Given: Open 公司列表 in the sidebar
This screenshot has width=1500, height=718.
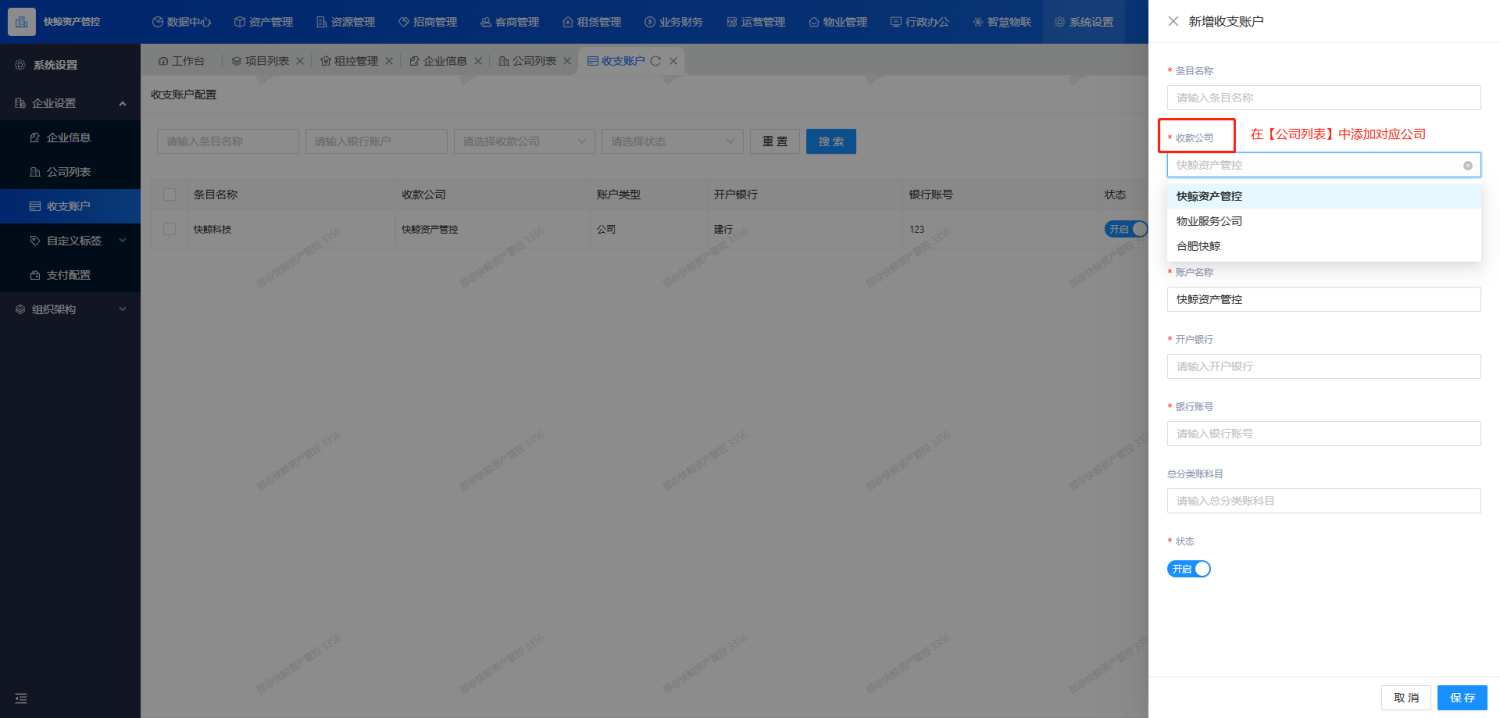Looking at the screenshot, I should [70, 172].
